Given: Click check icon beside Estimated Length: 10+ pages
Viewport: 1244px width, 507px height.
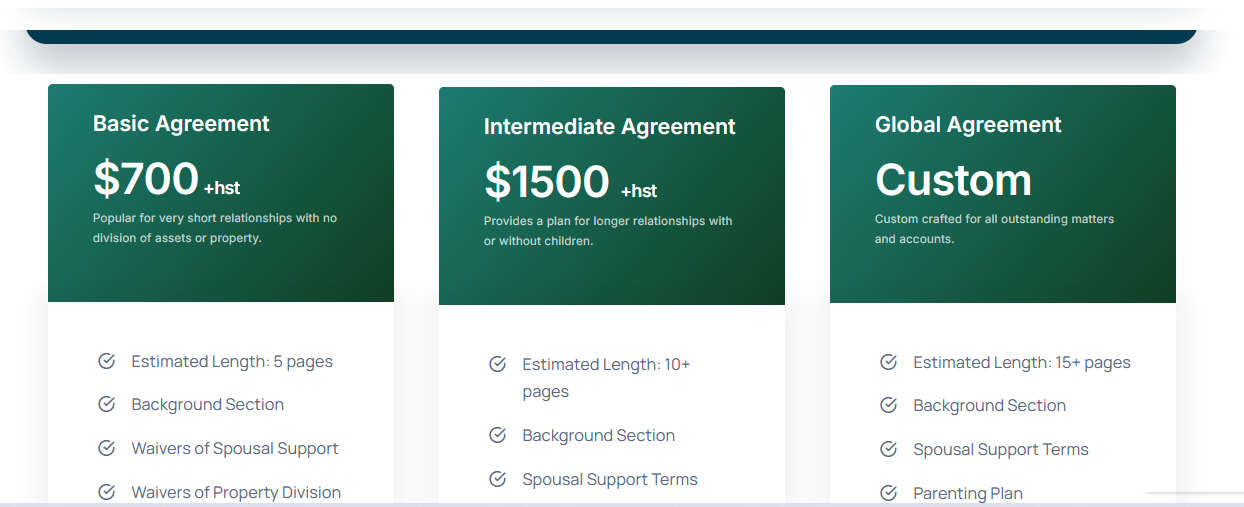Looking at the screenshot, I should 497,364.
